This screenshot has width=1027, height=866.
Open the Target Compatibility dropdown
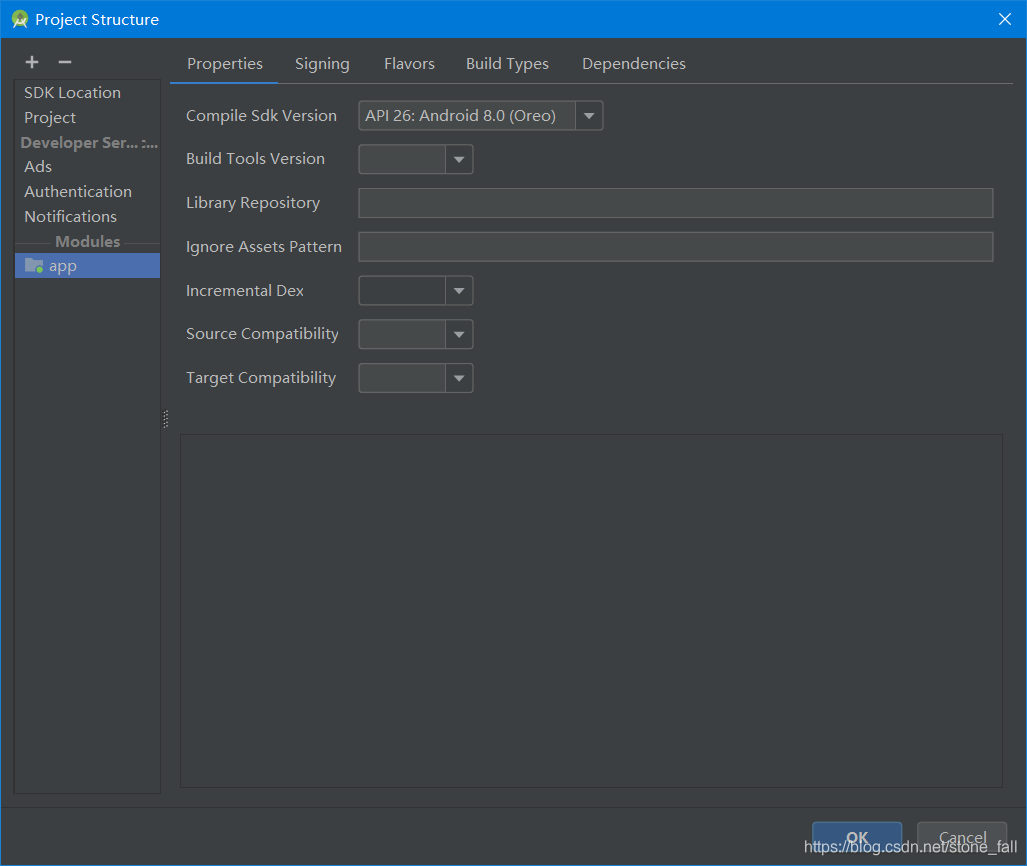[459, 378]
